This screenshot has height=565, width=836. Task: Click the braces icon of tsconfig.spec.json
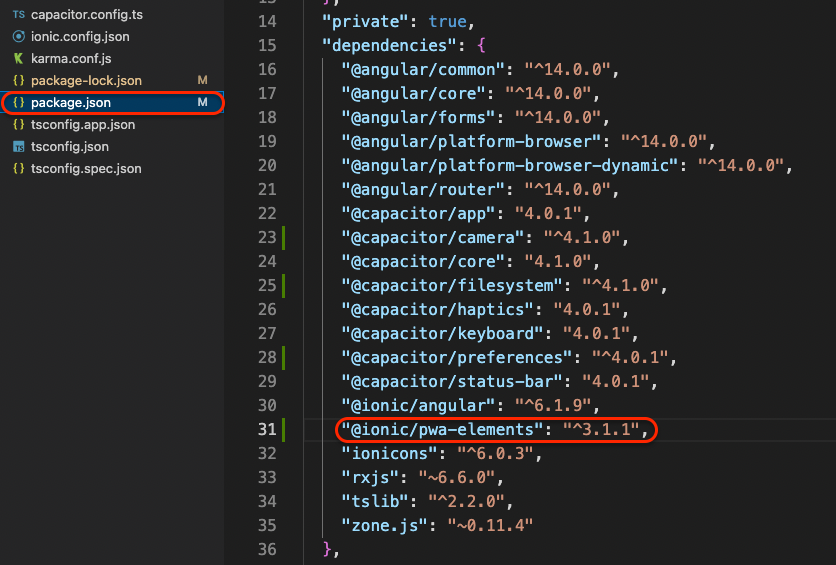click(x=19, y=168)
